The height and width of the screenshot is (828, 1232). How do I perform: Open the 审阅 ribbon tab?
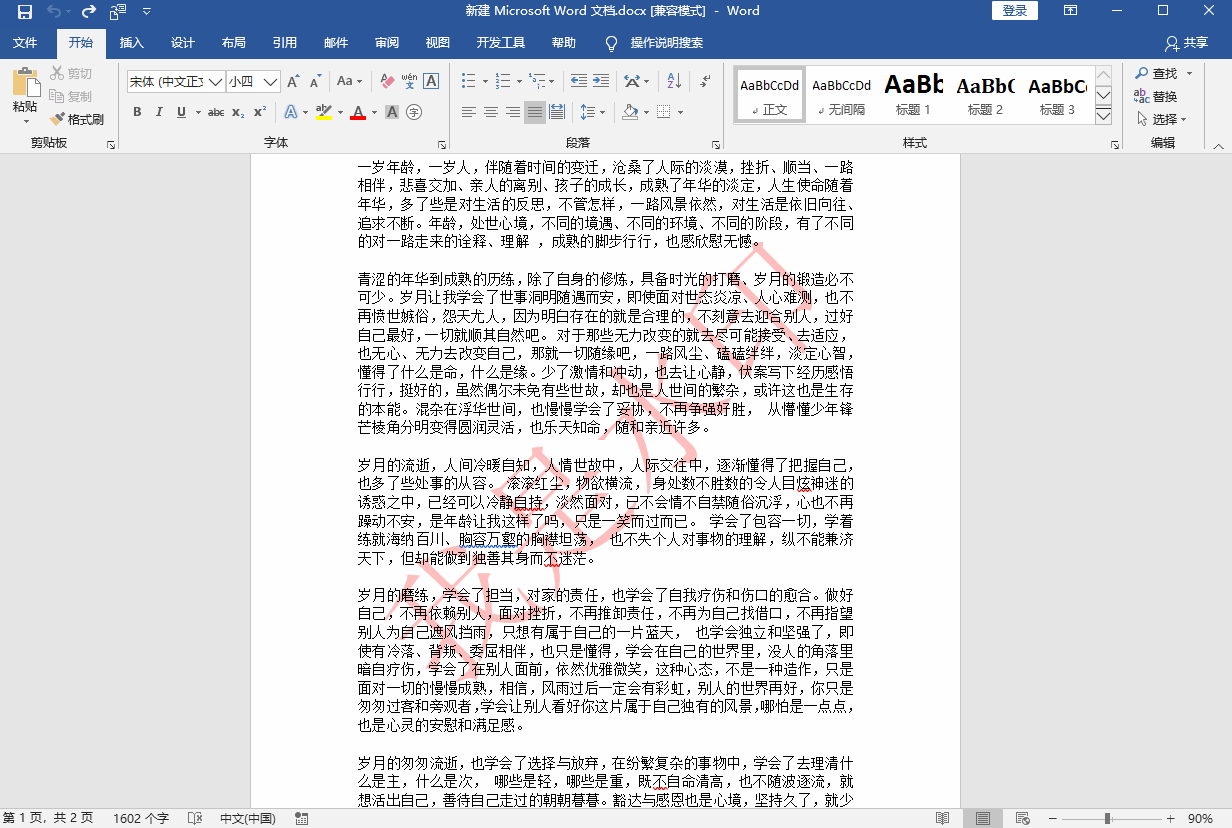386,43
